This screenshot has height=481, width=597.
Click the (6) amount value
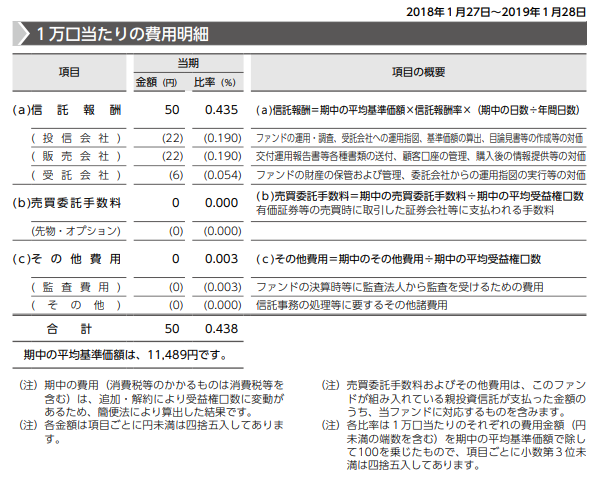(x=176, y=175)
